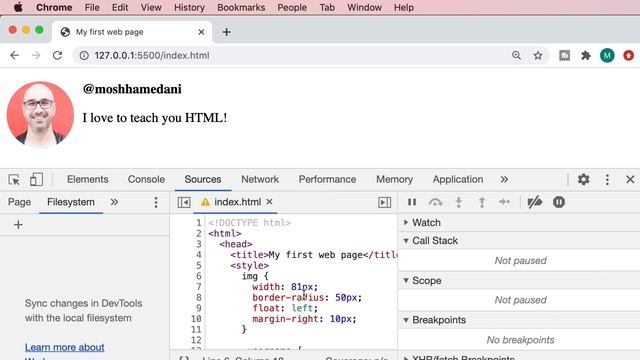Toggle pause on exceptions icon
Image resolution: width=640 pixels, height=360 pixels.
click(559, 202)
